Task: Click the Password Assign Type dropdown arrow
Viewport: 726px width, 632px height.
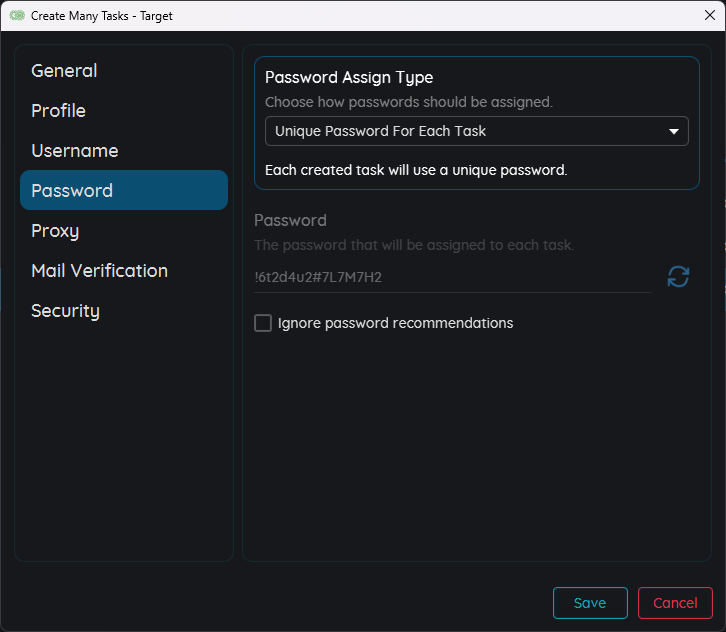Action: pyautogui.click(x=674, y=131)
